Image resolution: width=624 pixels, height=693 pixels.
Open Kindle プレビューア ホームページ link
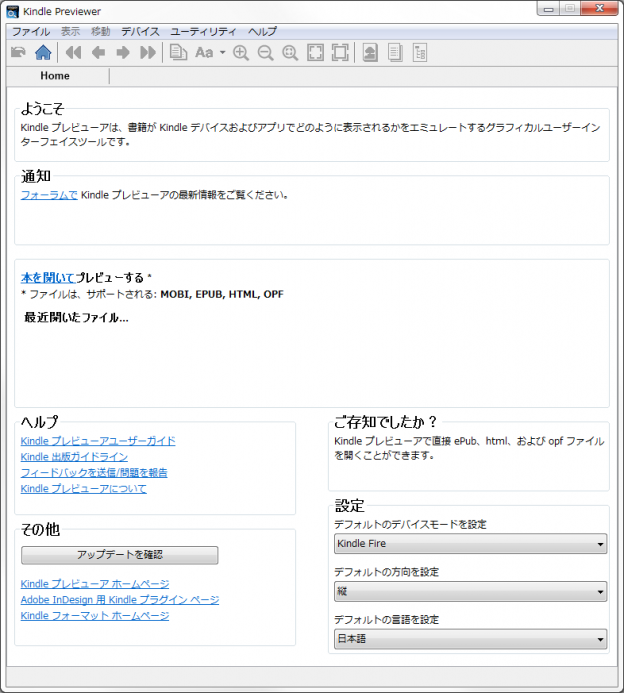pos(95,584)
